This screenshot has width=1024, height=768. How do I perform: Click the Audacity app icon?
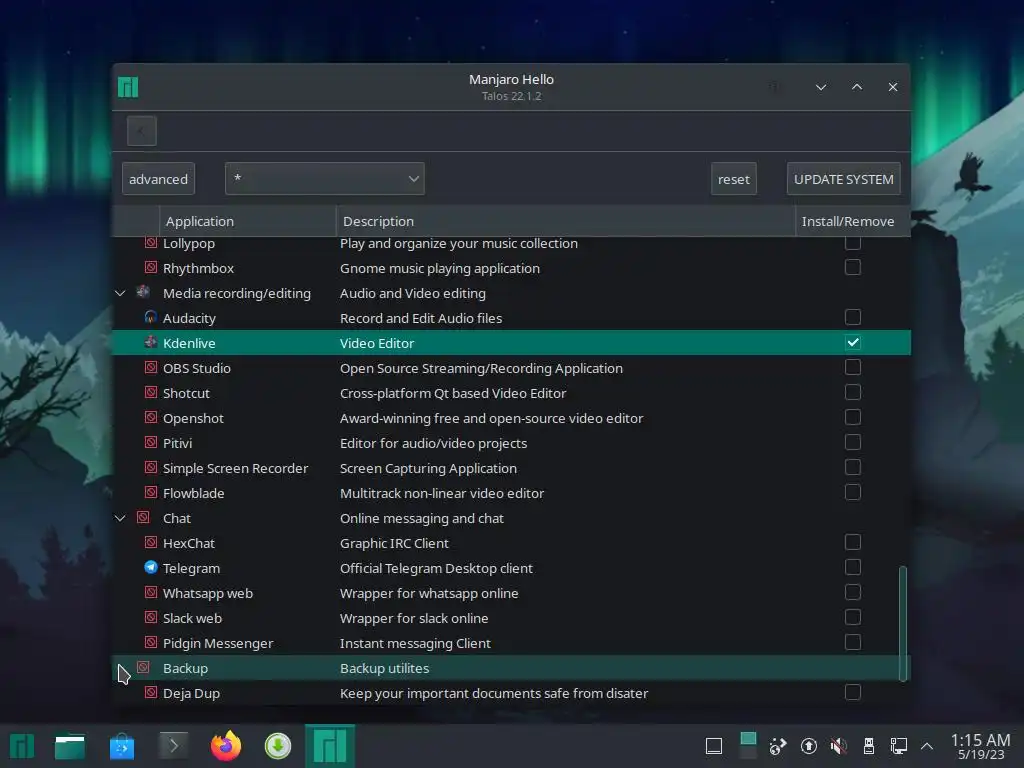pyautogui.click(x=150, y=317)
